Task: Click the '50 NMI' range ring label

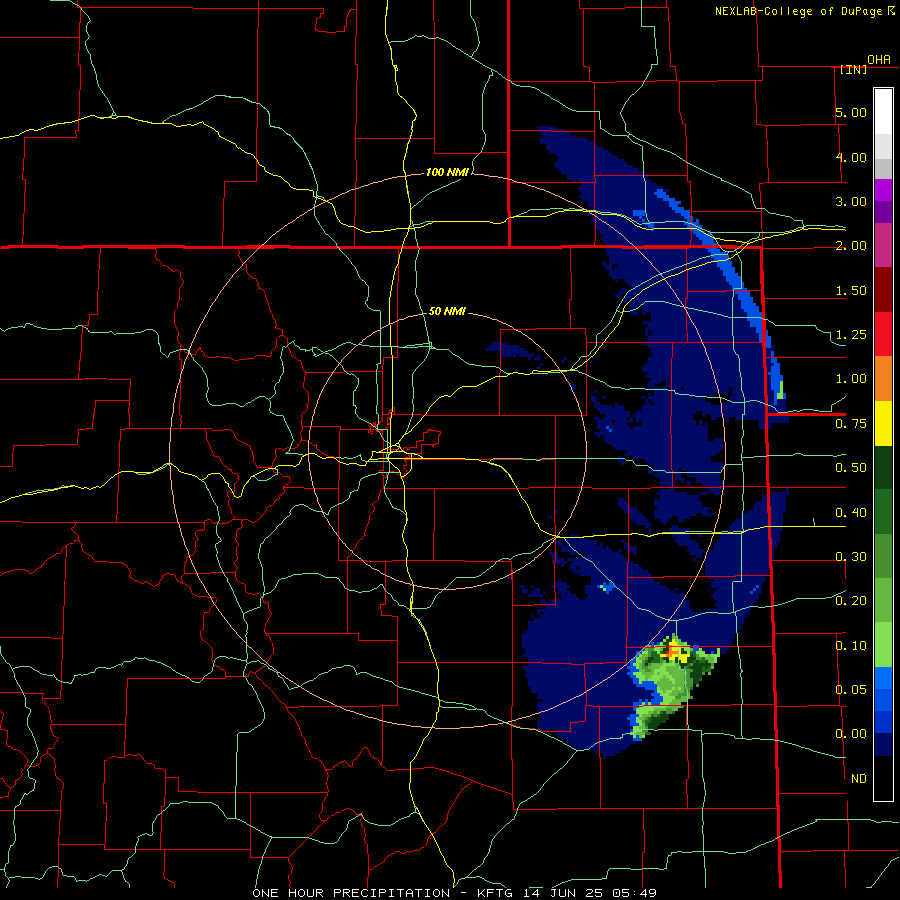Action: coord(447,311)
